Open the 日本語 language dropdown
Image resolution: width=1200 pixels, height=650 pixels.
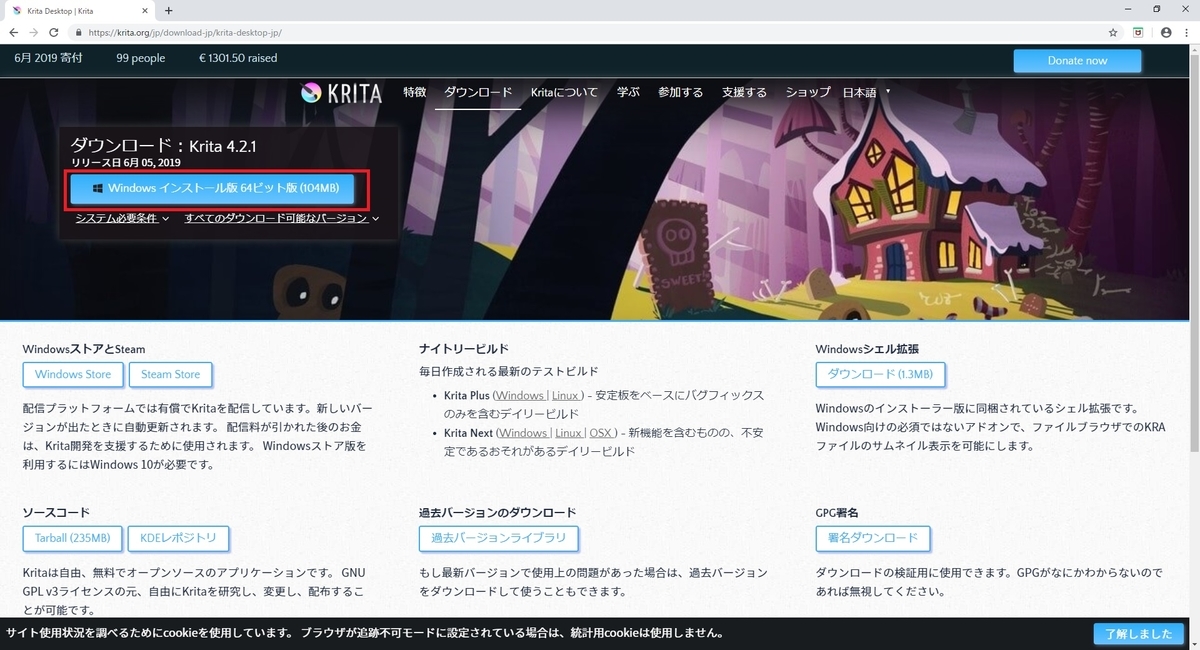(861, 92)
